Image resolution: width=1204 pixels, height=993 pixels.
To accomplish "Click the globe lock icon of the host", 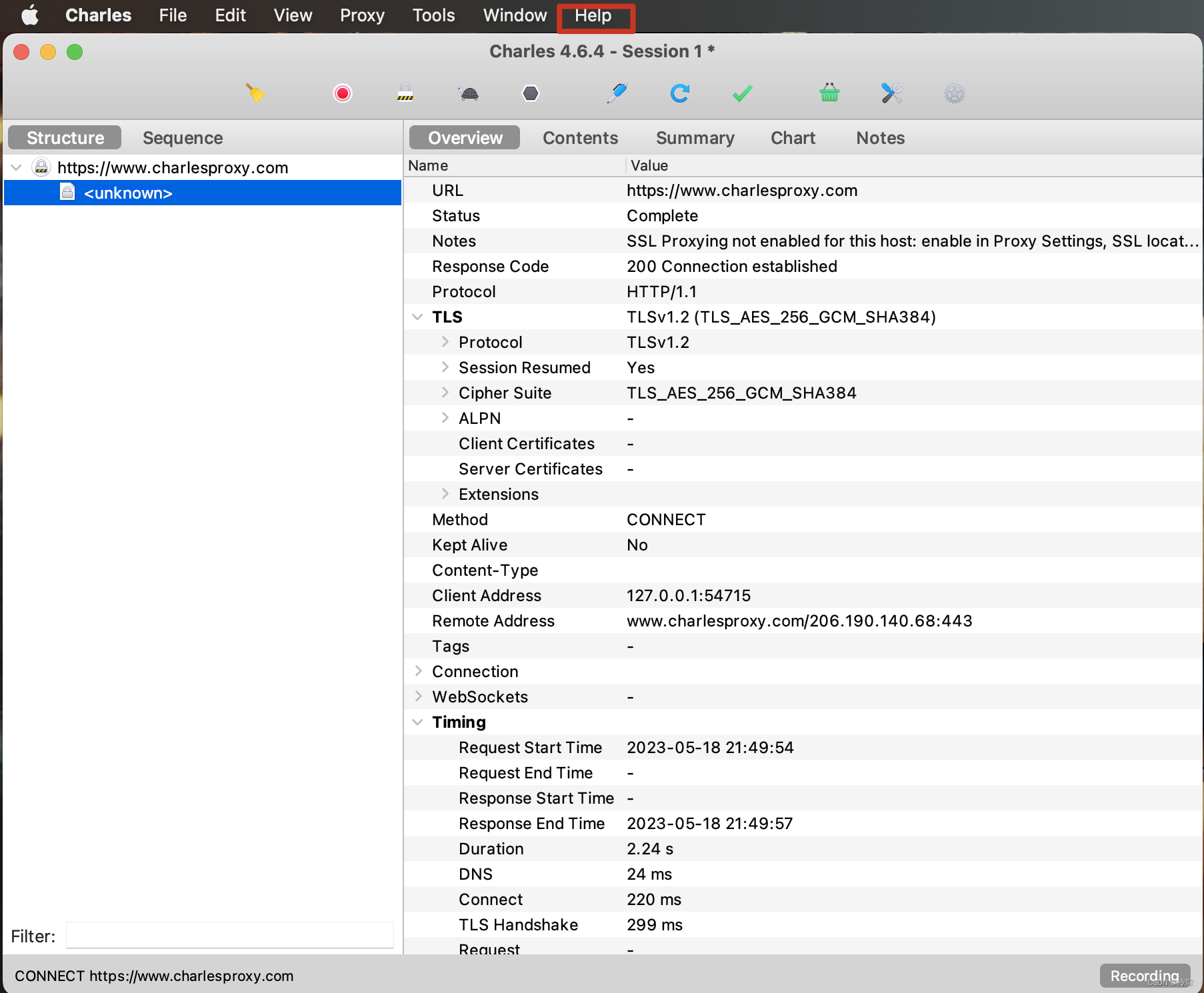I will pos(41,167).
